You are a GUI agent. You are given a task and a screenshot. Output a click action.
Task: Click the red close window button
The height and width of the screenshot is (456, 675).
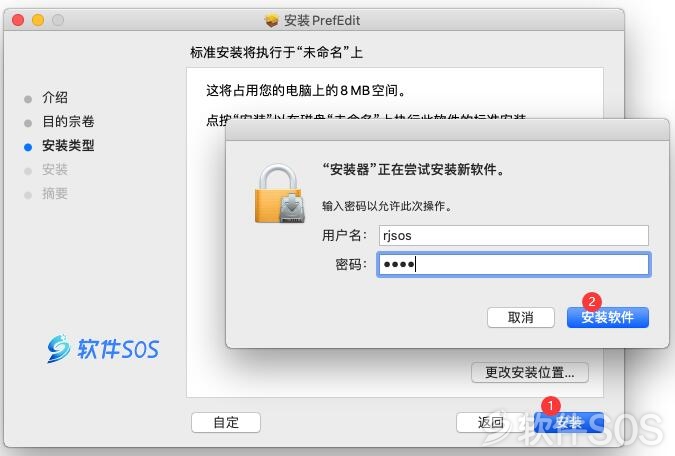pyautogui.click(x=18, y=20)
